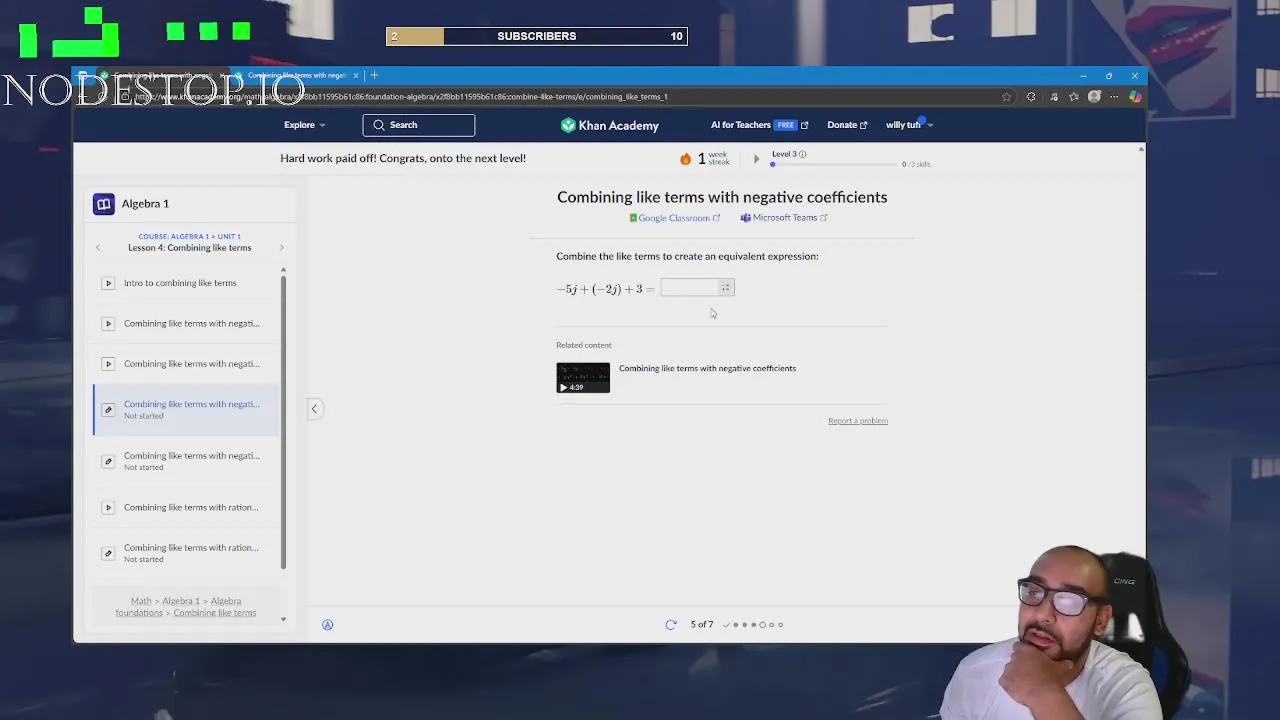Click the accessibility icon in the bottom bar
1280x720 pixels.
(327, 625)
